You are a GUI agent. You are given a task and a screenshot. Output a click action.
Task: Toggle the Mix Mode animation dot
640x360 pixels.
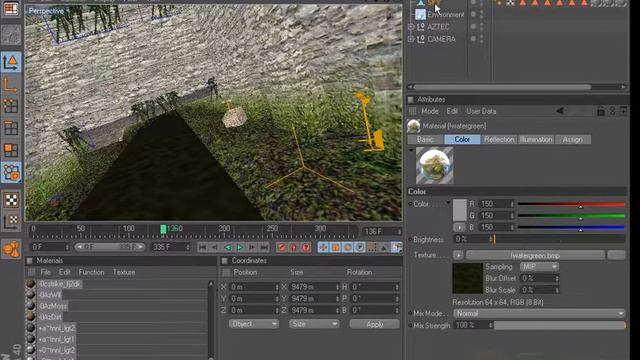(410, 313)
